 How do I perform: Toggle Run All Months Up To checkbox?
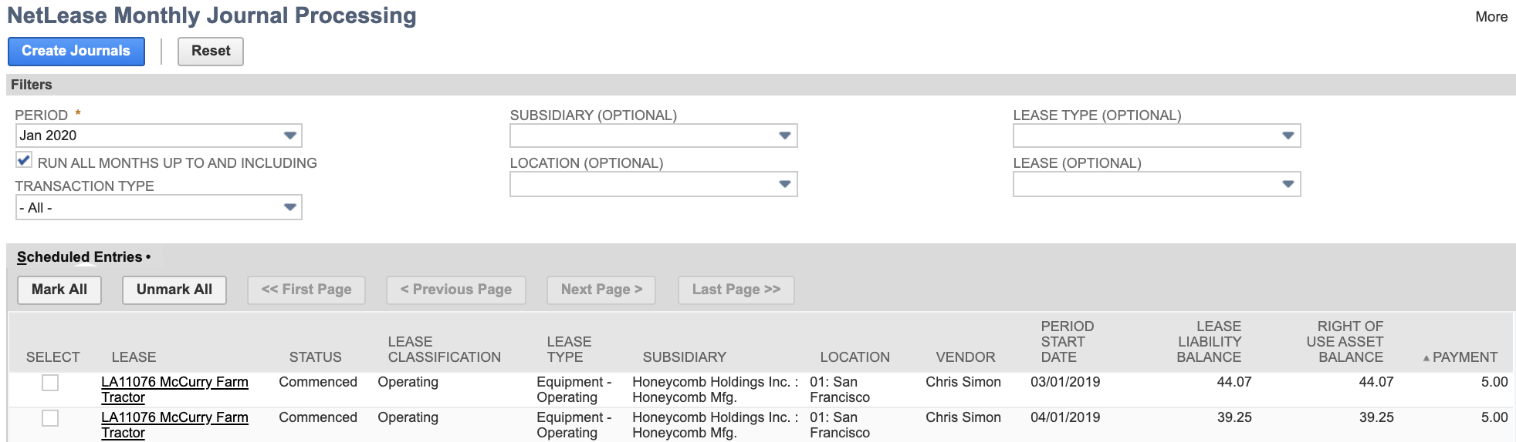[x=24, y=161]
